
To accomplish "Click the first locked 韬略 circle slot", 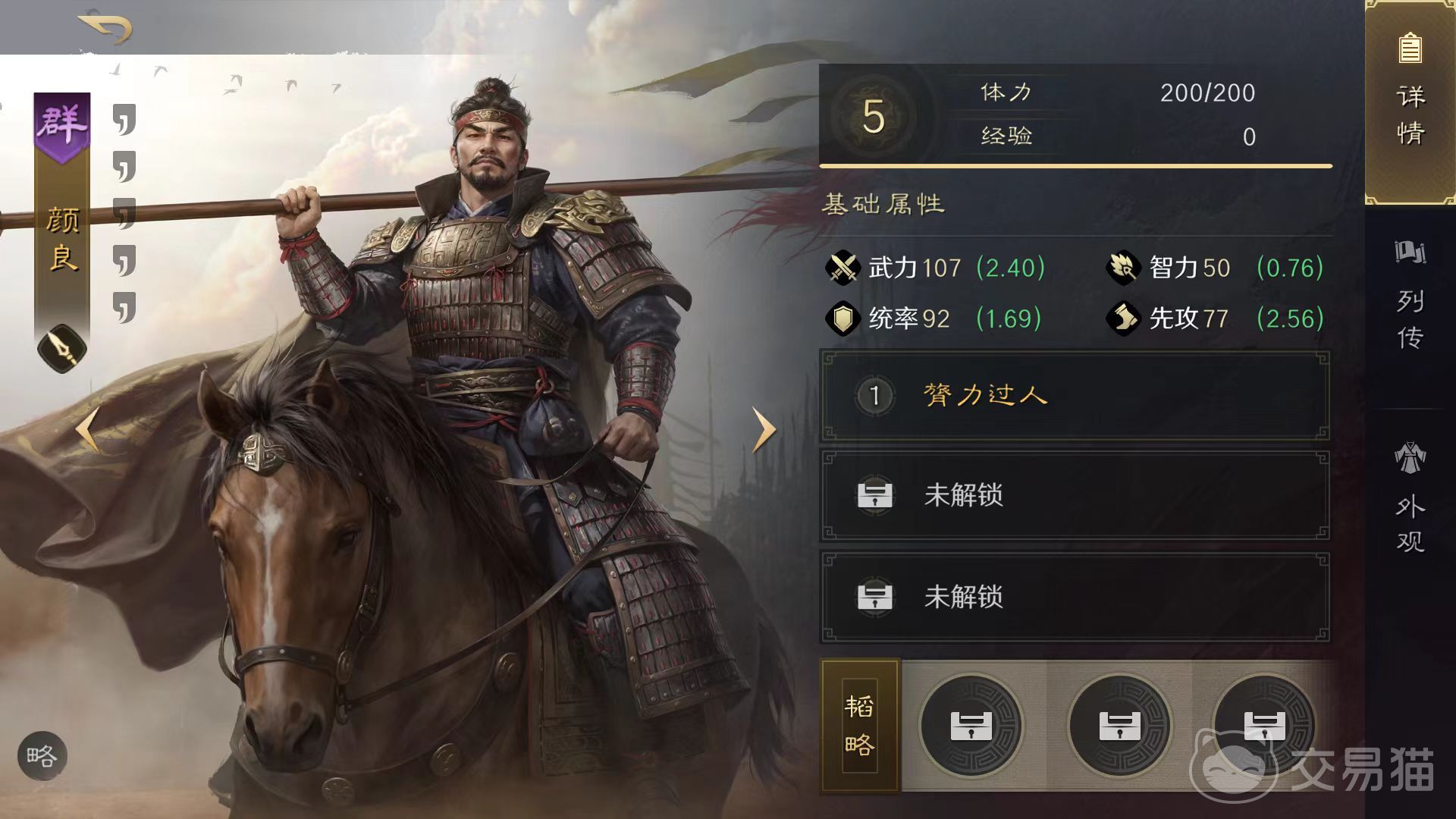I will click(971, 726).
